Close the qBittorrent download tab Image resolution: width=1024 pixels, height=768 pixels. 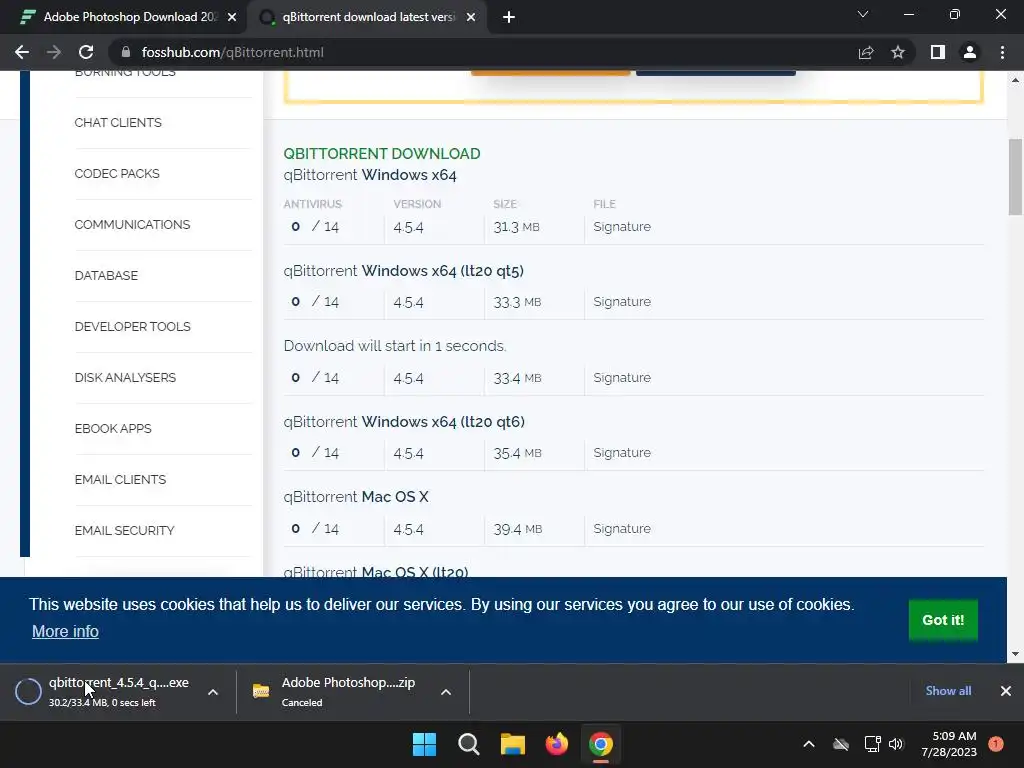(471, 17)
